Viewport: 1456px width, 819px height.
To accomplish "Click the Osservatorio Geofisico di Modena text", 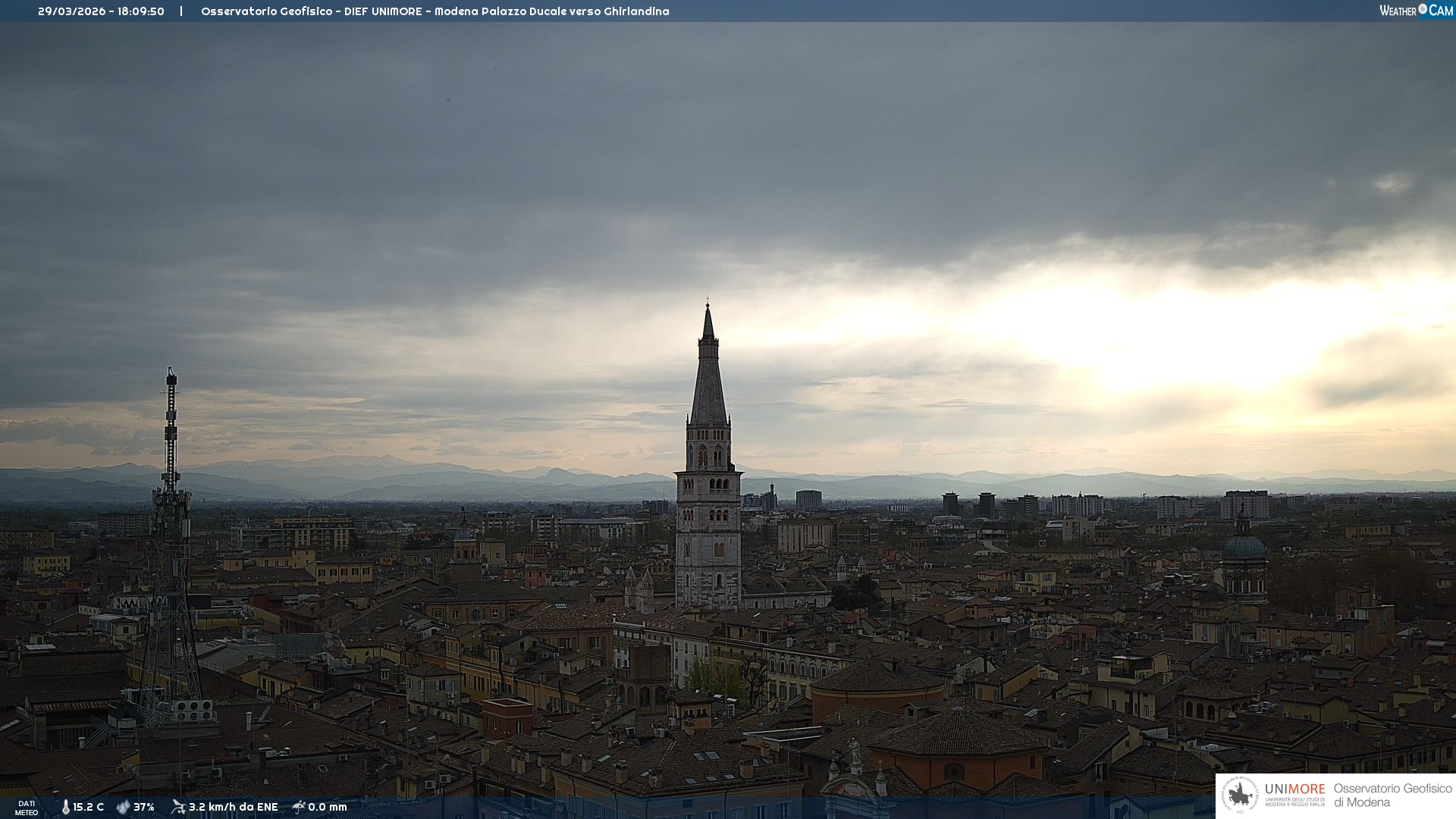I will coord(1392,795).
